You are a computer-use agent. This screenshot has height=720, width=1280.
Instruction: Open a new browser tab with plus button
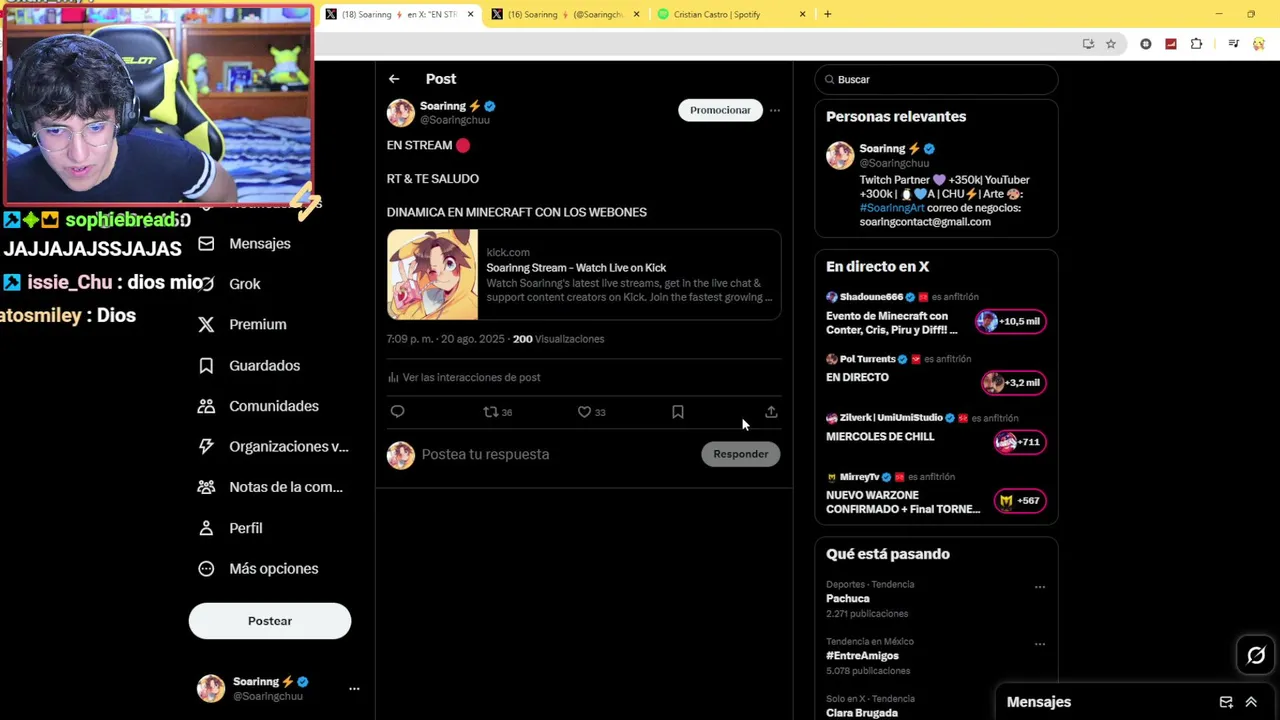[827, 14]
